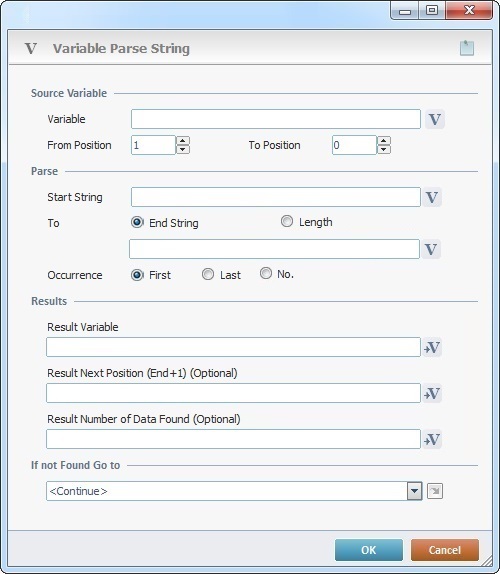This screenshot has width=500, height=574.
Task: Click the assign-variable icon for Result Next Position
Action: coord(432,394)
